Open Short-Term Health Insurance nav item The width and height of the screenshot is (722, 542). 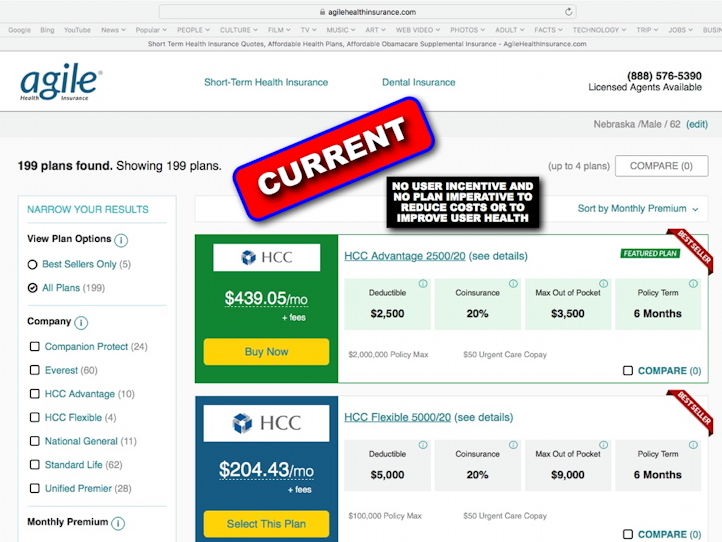click(x=266, y=82)
